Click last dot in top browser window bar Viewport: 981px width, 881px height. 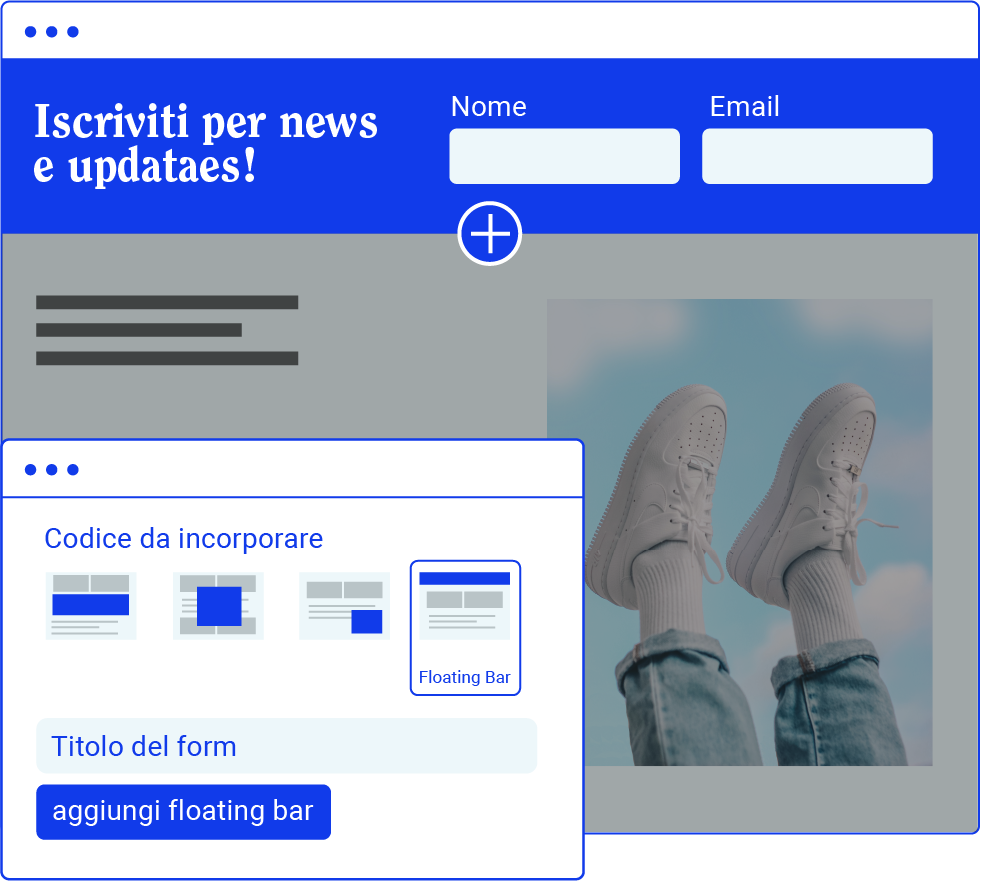tap(73, 32)
